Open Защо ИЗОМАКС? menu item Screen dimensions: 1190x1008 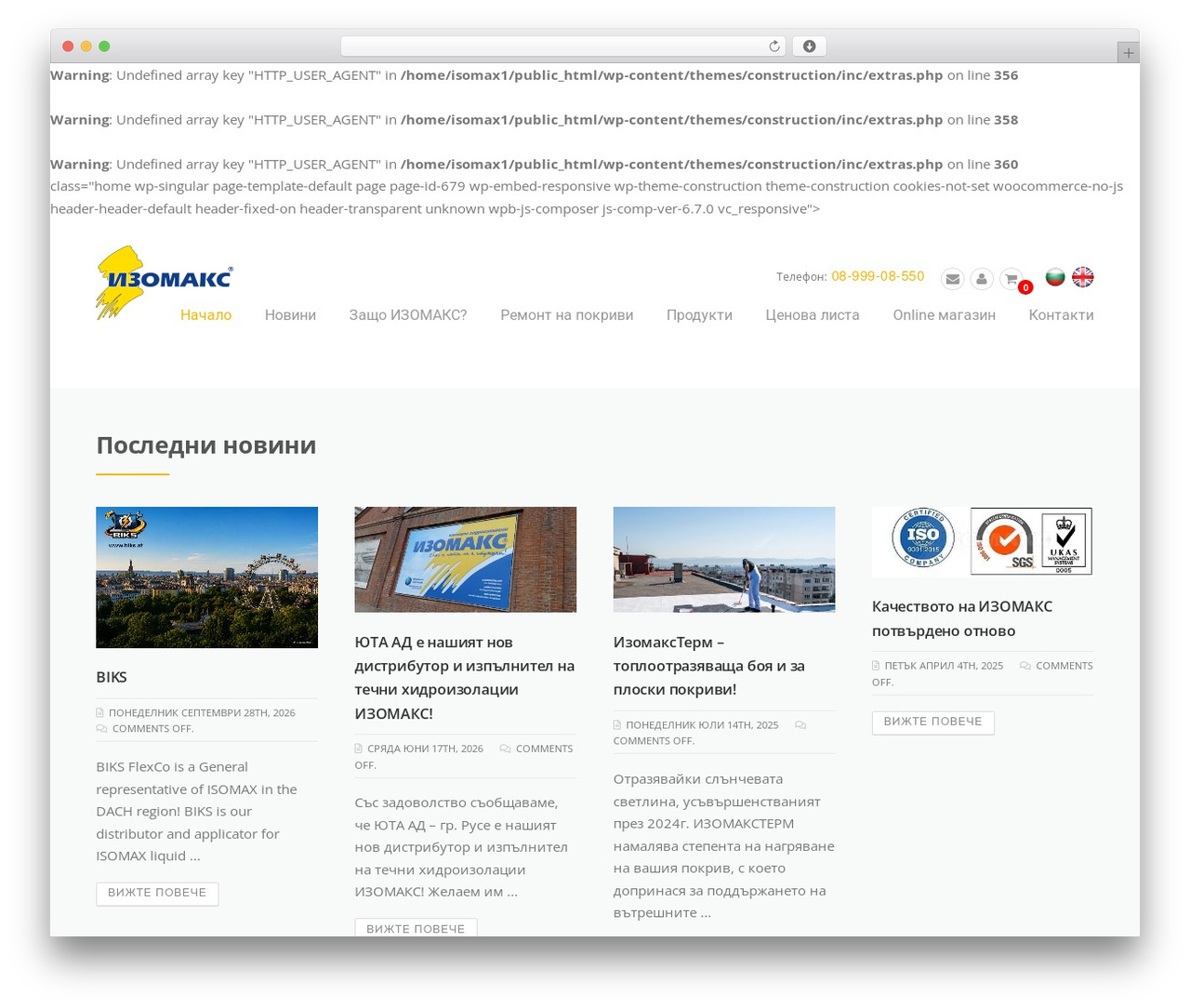point(408,315)
